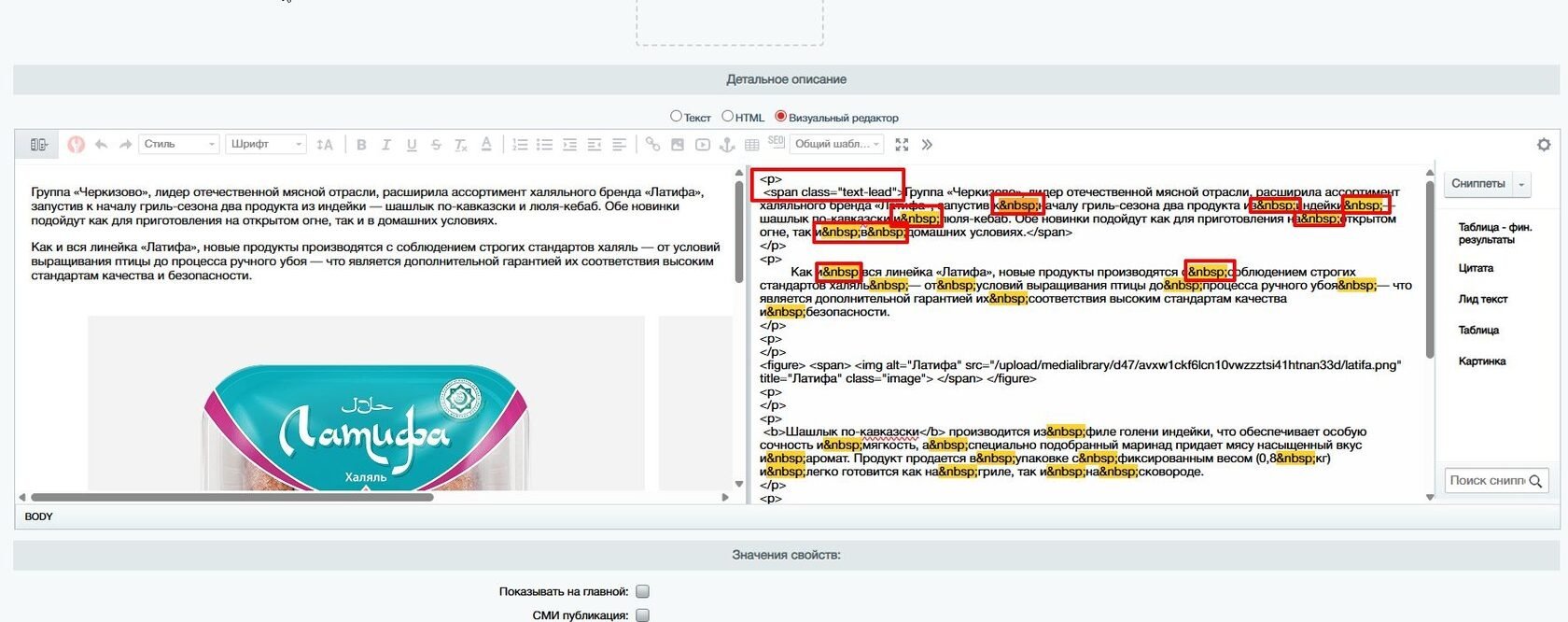Screen dimensions: 1568x622
Task: Redo the last undone edit
Action: click(125, 145)
